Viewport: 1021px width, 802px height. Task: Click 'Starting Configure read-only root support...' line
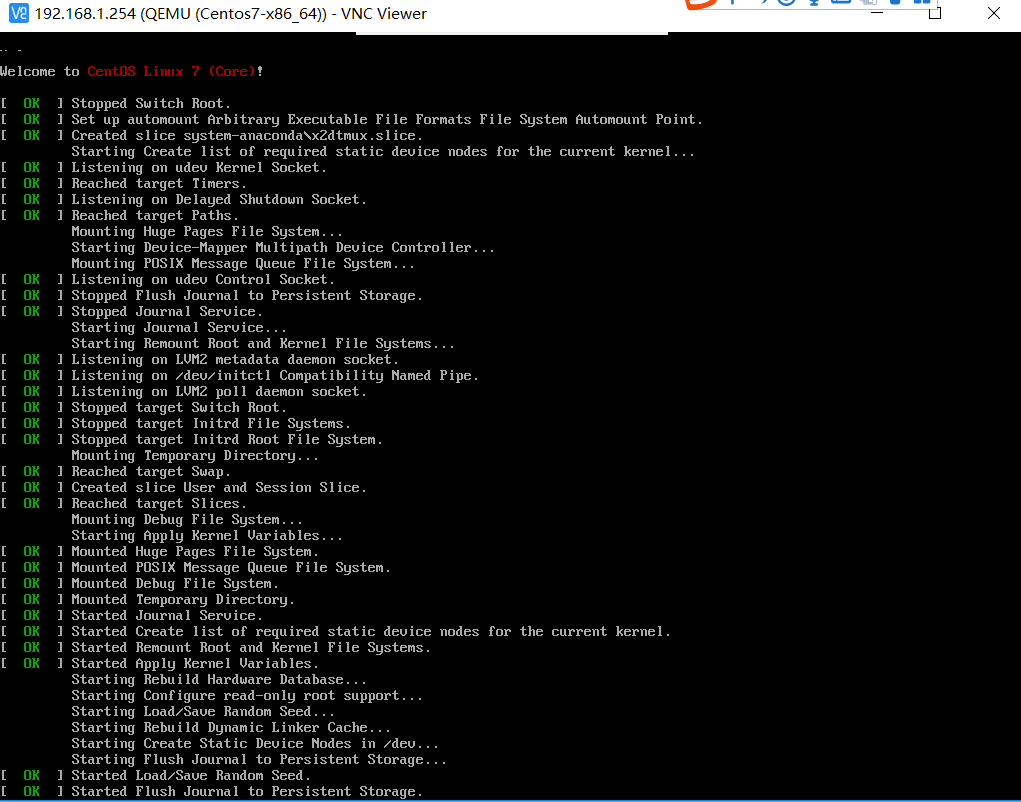[x=247, y=696]
